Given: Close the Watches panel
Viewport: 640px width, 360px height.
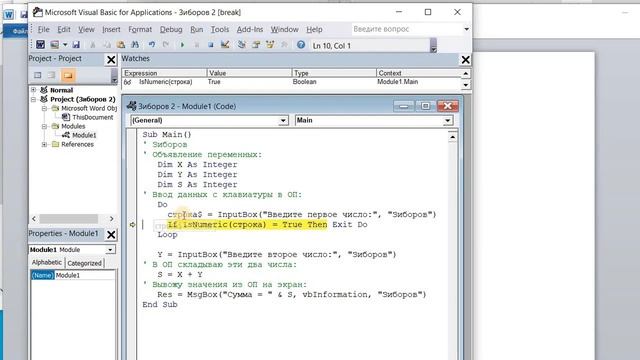Looking at the screenshot, I should [465, 60].
